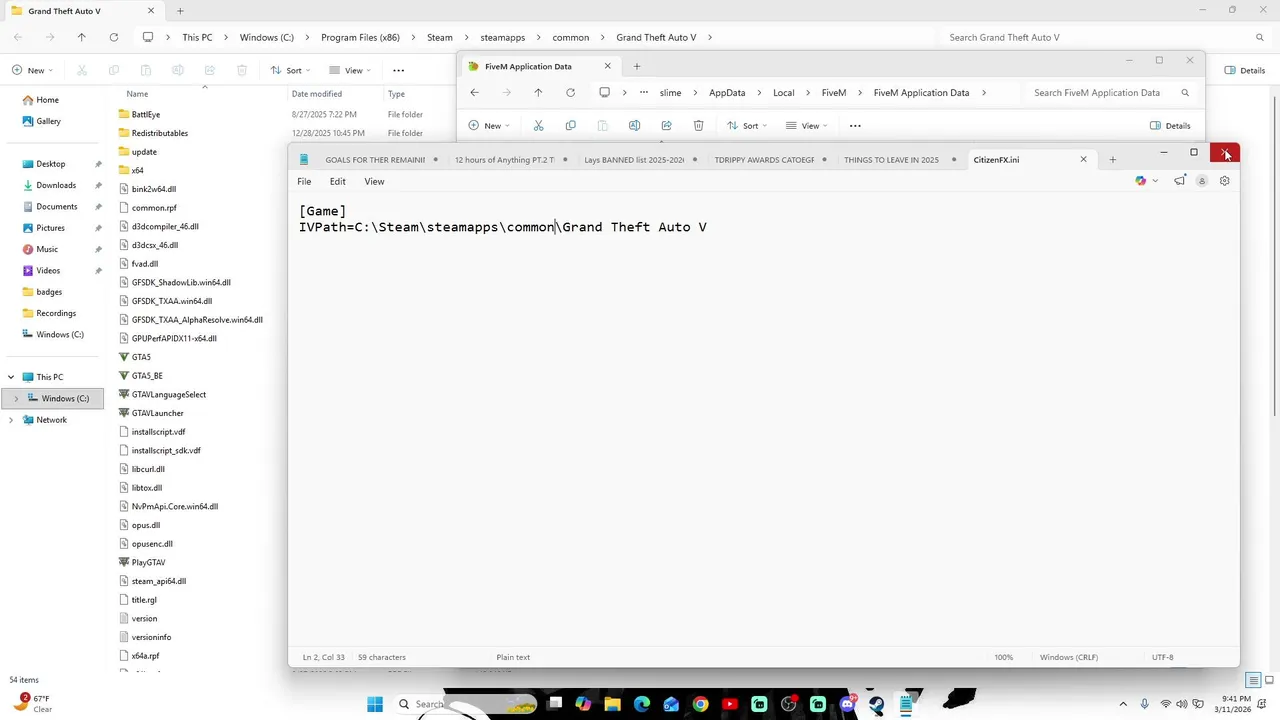The image size is (1280, 720).
Task: Refresh the FiveM Application Data window
Action: [x=570, y=92]
